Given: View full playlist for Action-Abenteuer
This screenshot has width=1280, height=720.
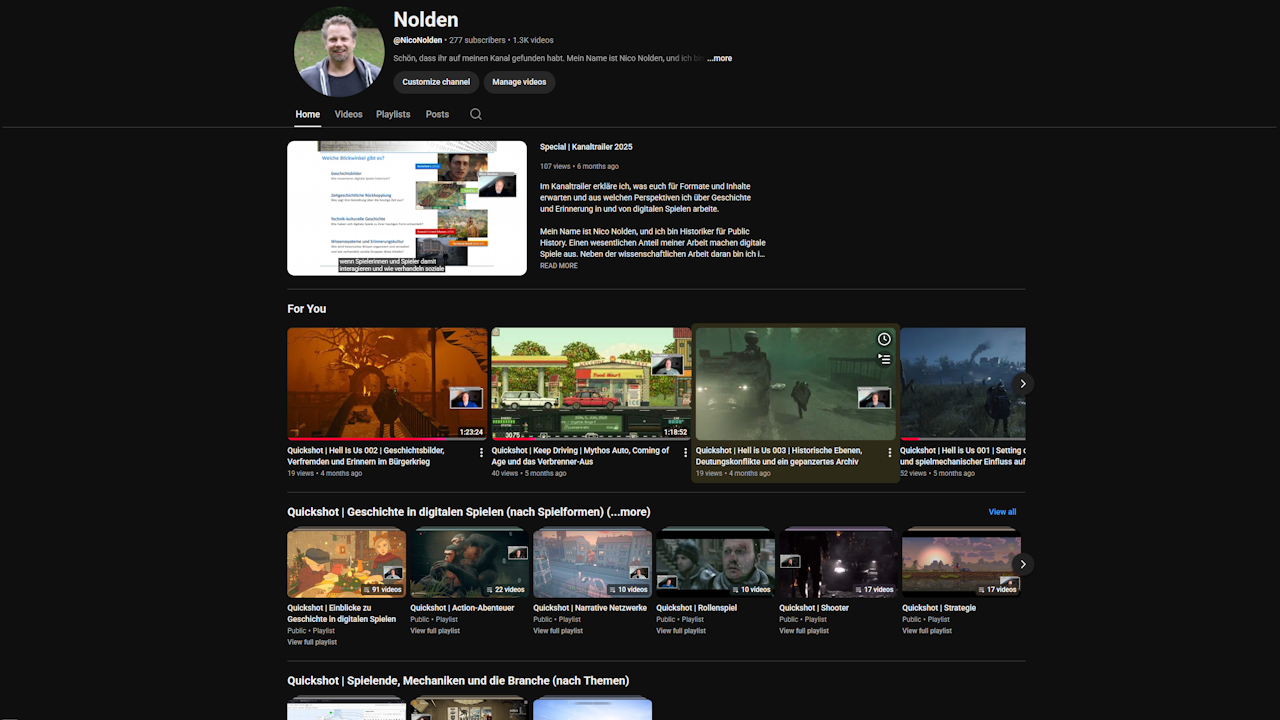Looking at the screenshot, I should (x=435, y=631).
